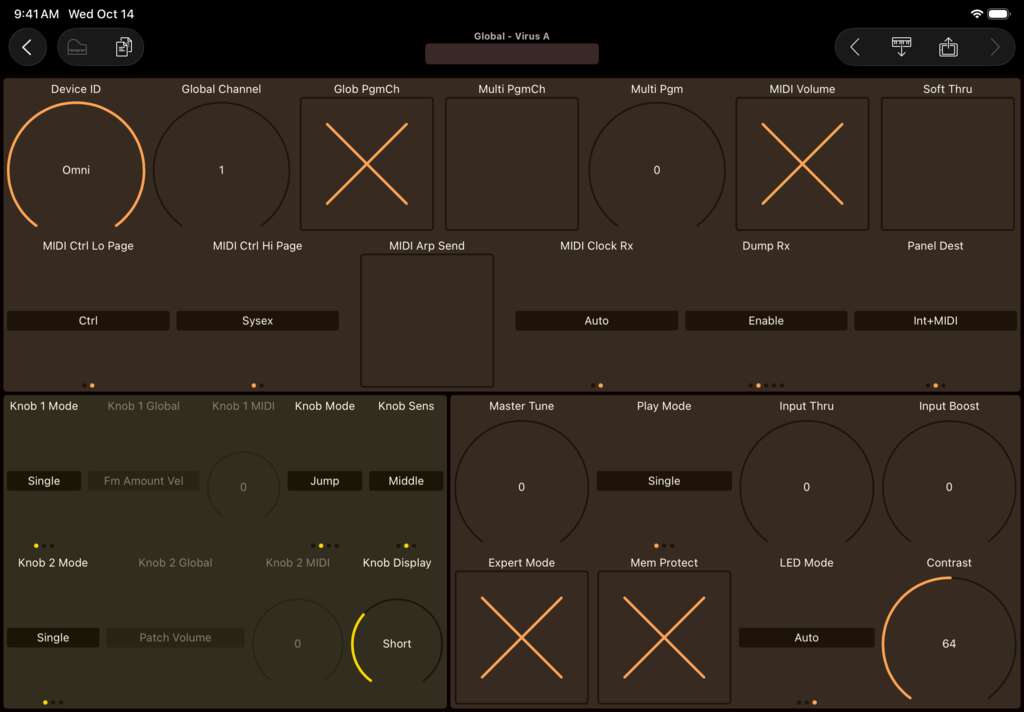Viewport: 1024px width, 712px height.
Task: Disable the Mem Protect toggle
Action: tap(664, 638)
